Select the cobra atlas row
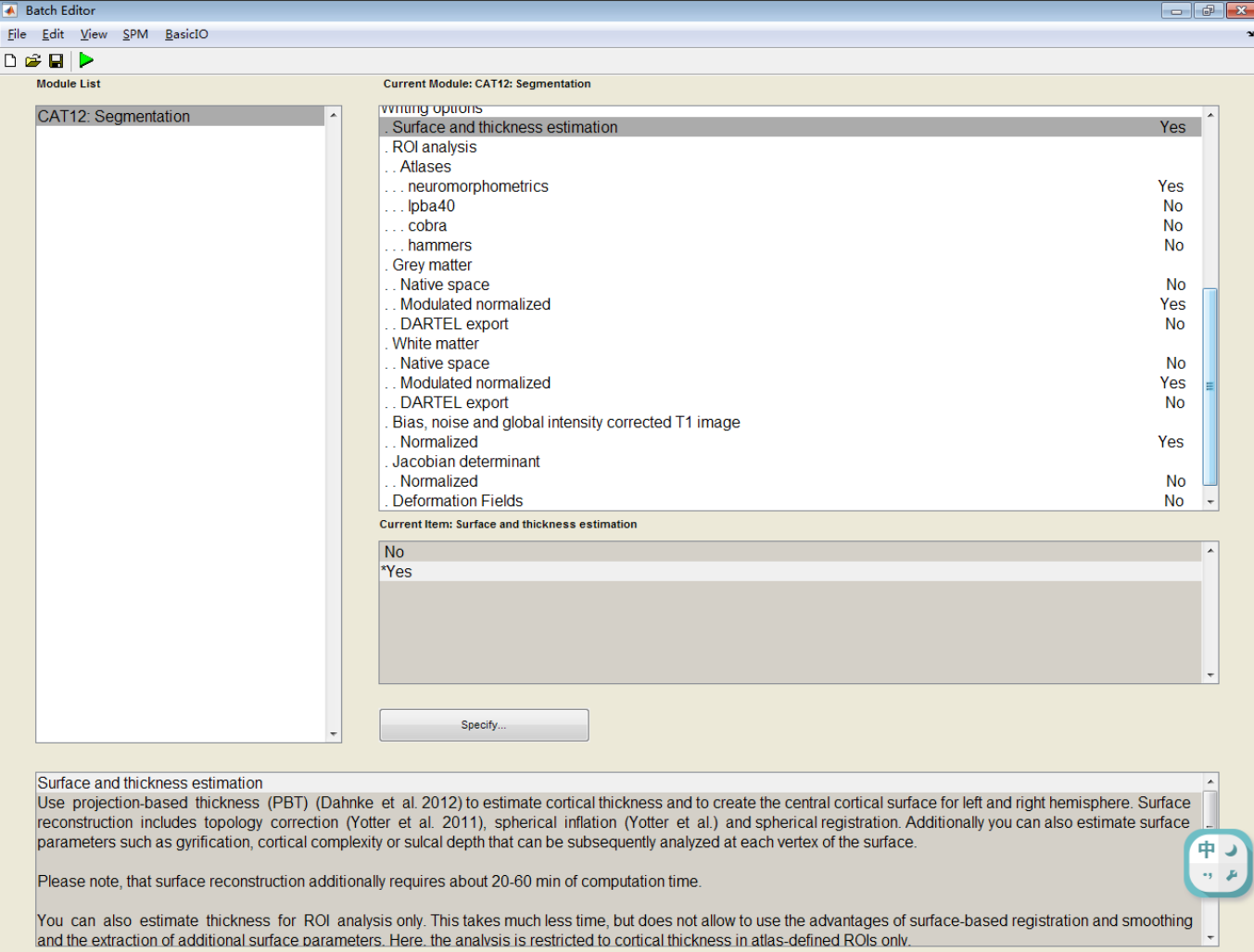This screenshot has width=1254, height=952. pos(791,225)
